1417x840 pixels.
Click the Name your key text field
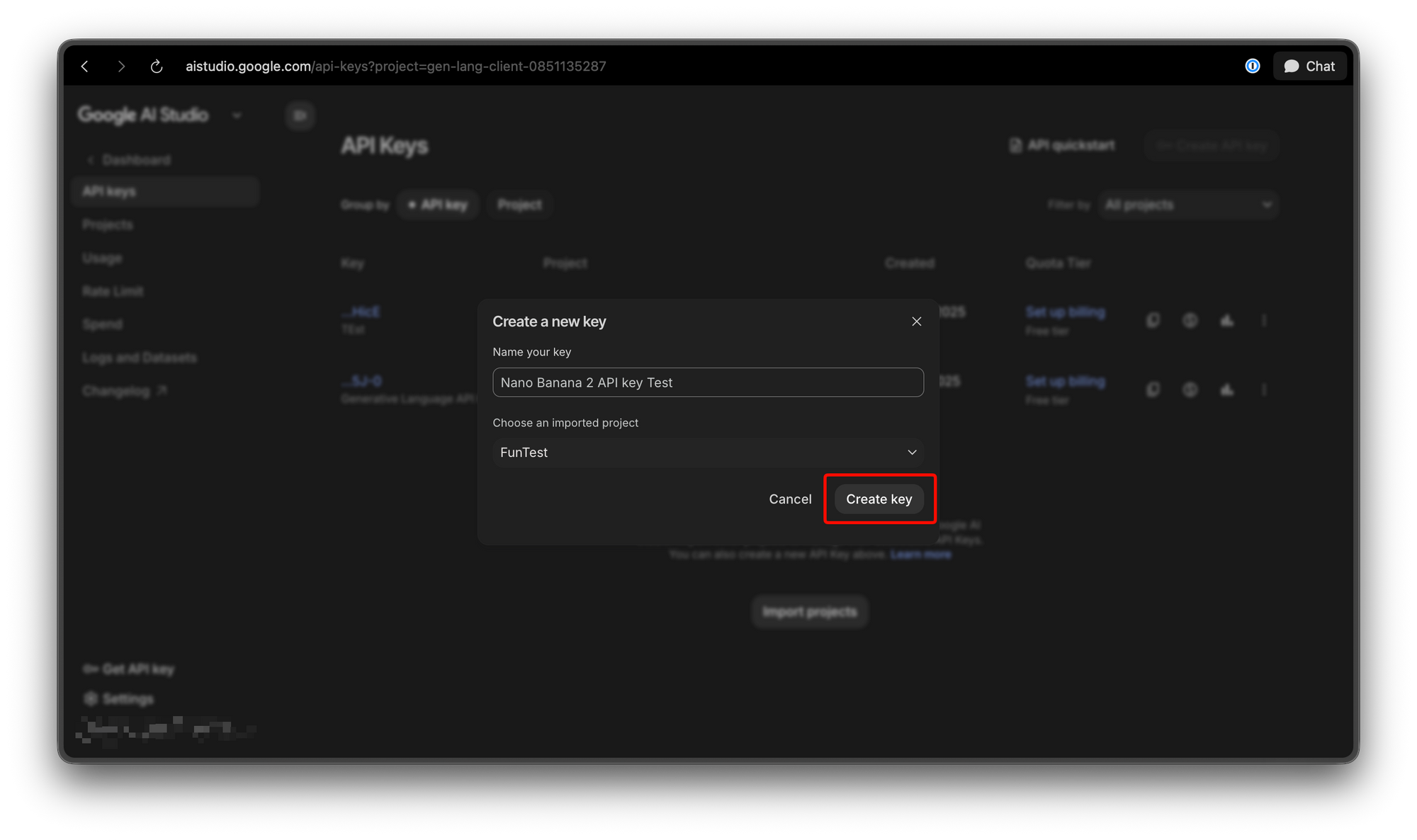[x=708, y=382]
